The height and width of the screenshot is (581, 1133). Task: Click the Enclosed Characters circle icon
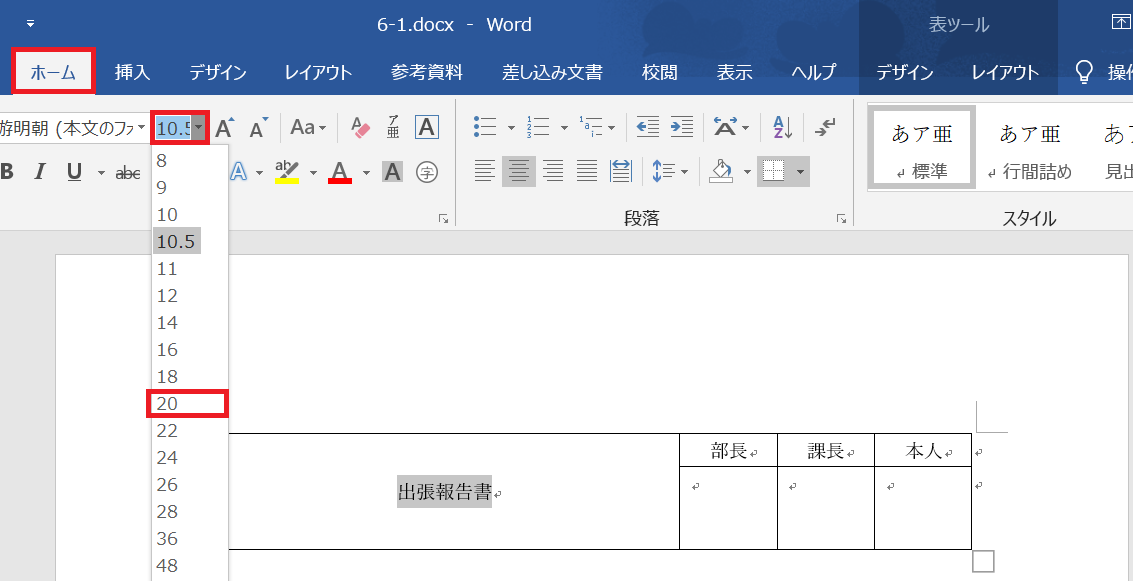(427, 173)
